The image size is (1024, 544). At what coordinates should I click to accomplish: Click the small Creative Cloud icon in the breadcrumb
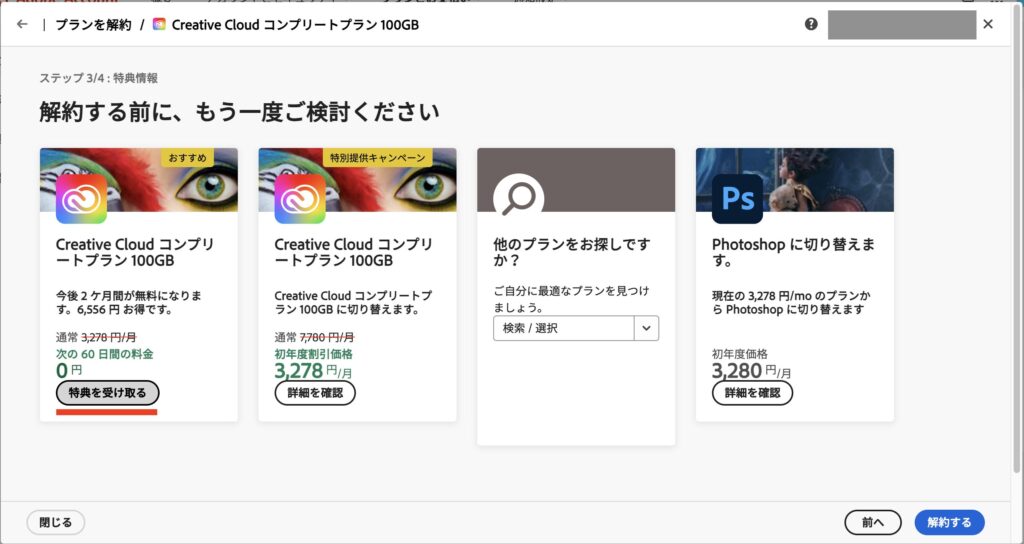pyautogui.click(x=159, y=24)
